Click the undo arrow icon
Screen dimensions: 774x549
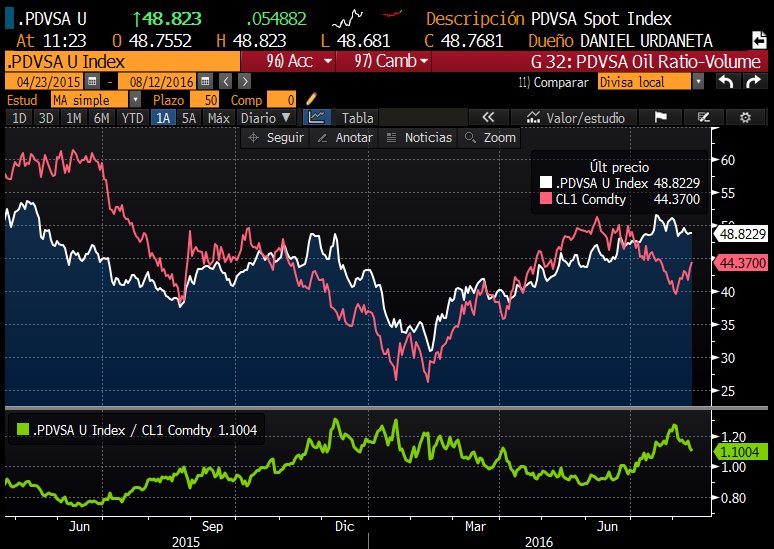click(x=726, y=81)
